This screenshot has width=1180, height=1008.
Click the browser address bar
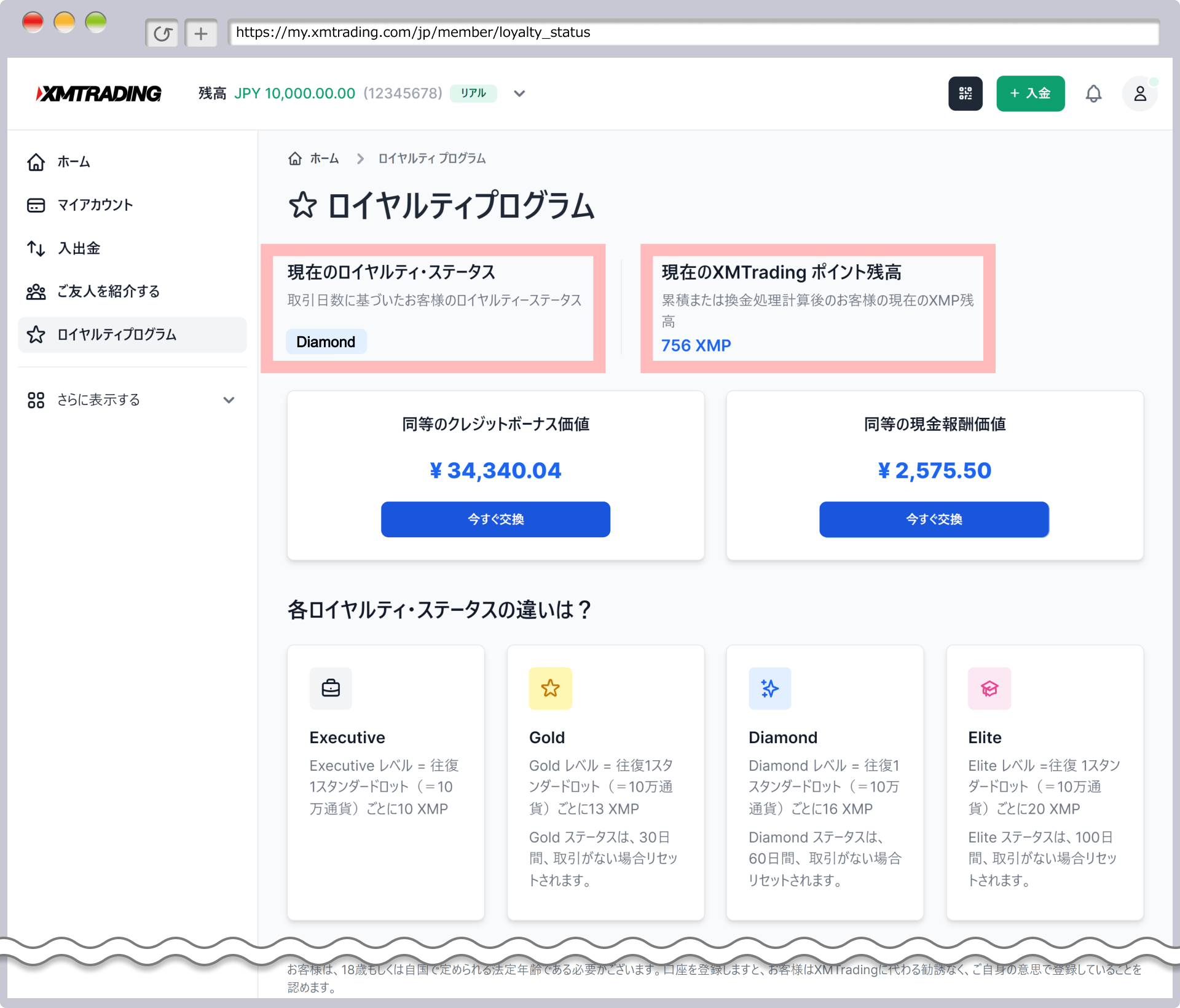click(x=694, y=33)
